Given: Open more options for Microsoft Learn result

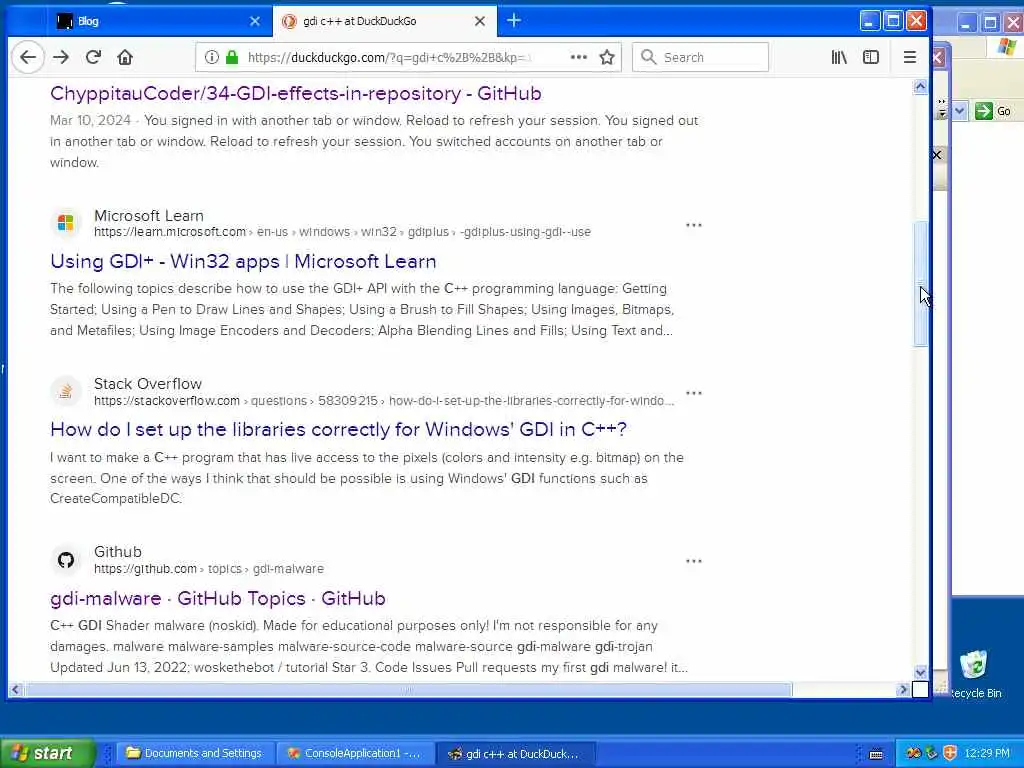Looking at the screenshot, I should tap(694, 225).
